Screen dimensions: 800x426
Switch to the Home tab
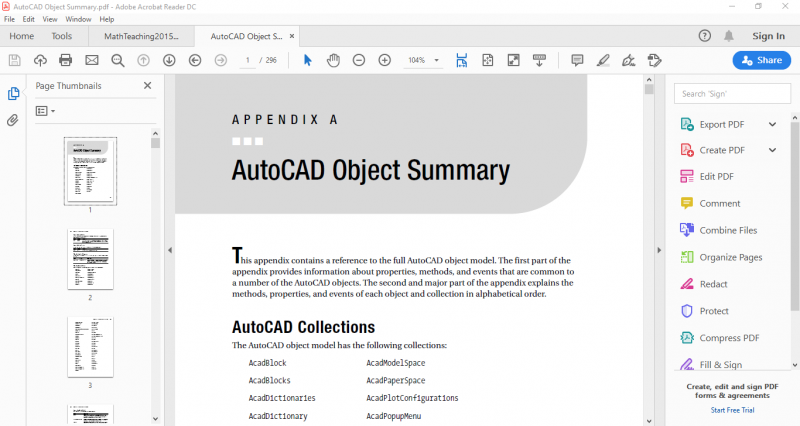pos(21,36)
